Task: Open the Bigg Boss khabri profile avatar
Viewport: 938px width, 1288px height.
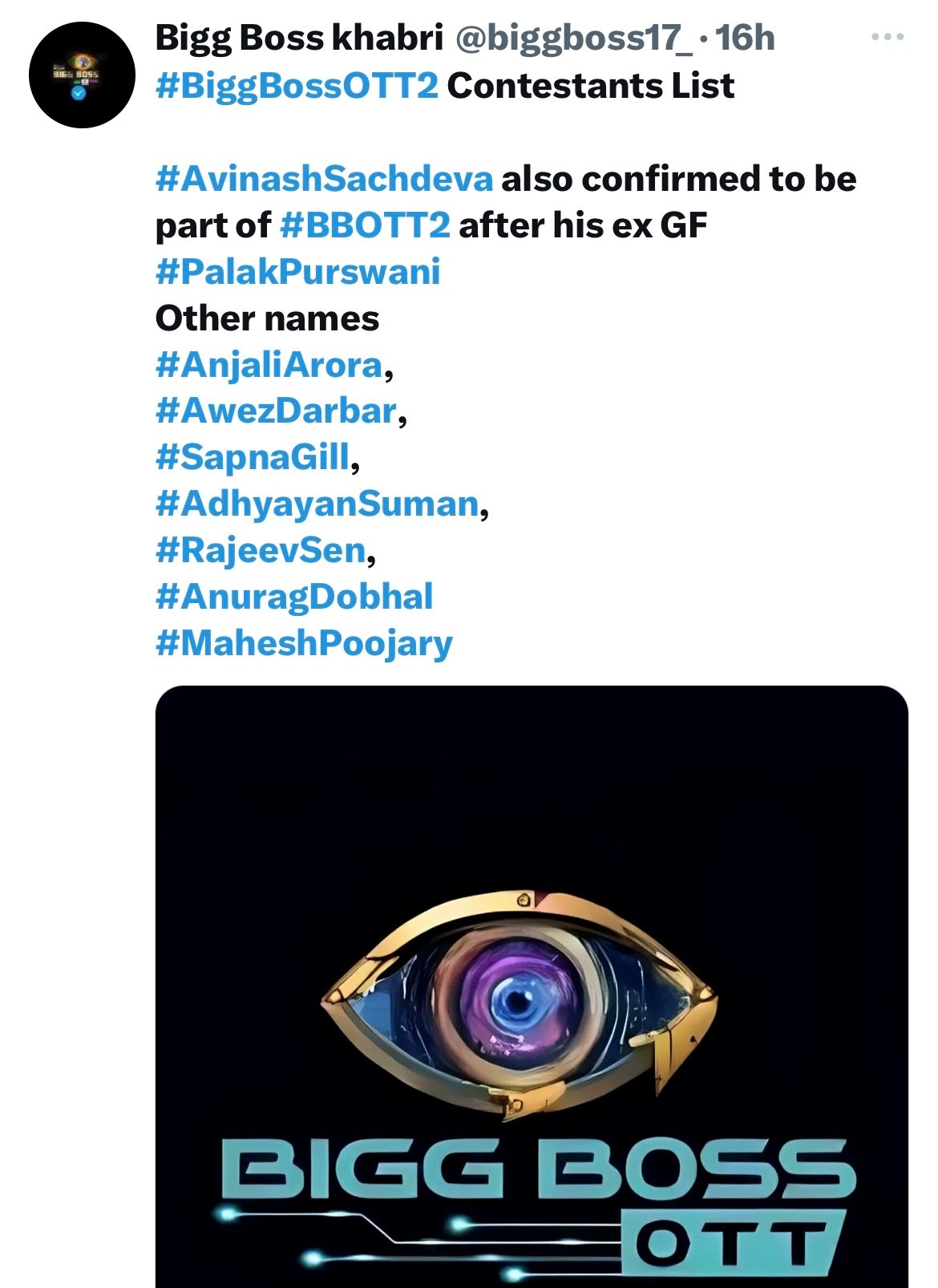Action: (82, 75)
